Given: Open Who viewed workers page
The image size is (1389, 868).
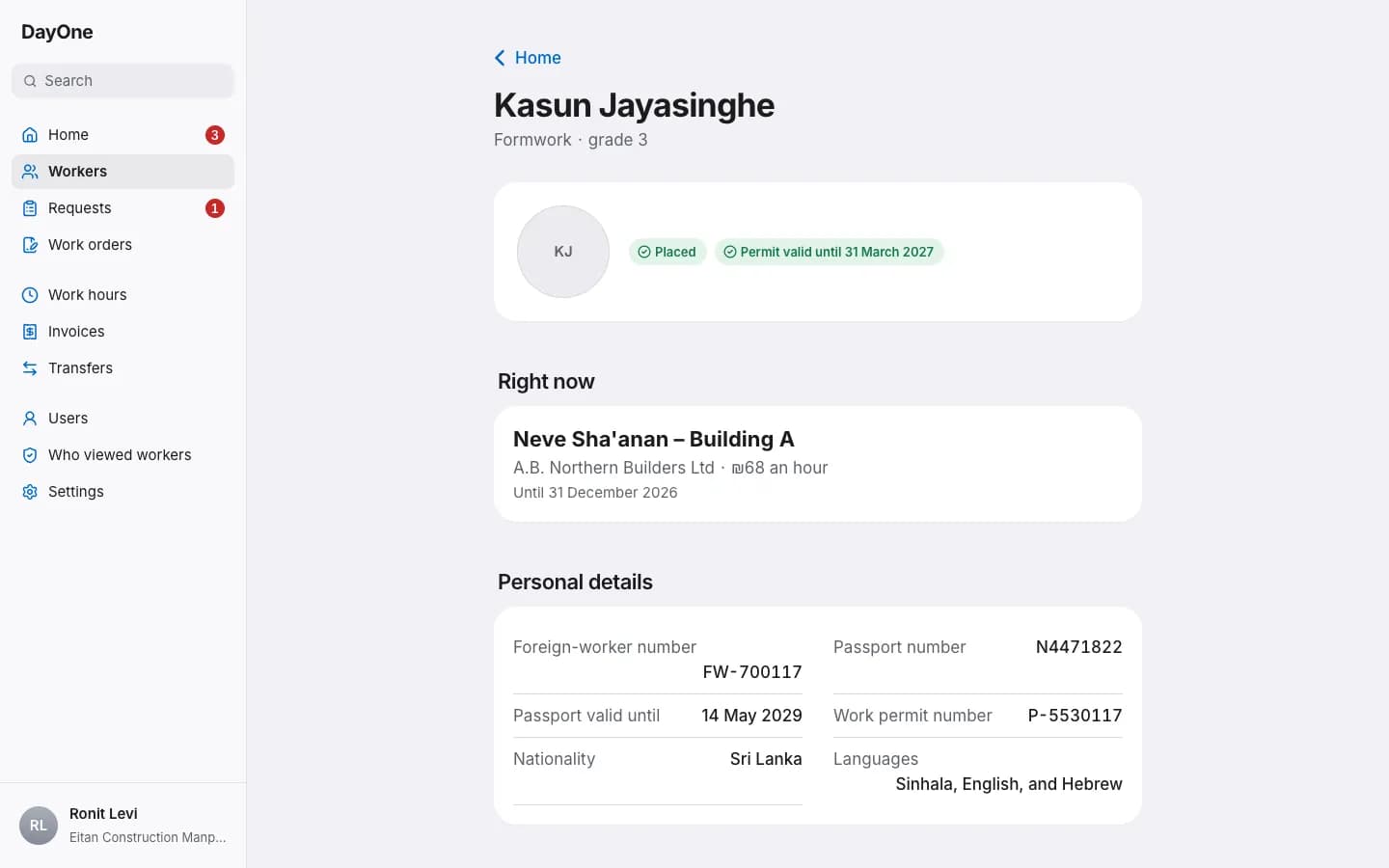Looking at the screenshot, I should click(123, 455).
